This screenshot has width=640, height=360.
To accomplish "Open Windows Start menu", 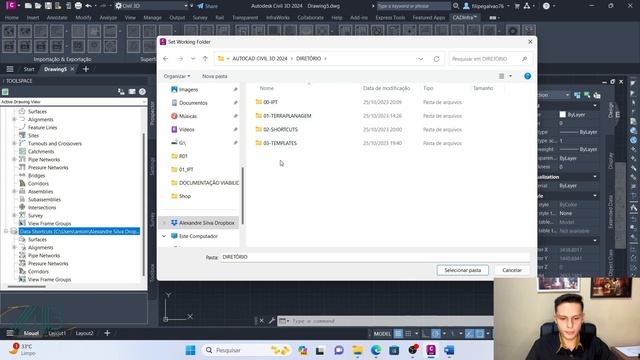I will pyautogui.click(x=190, y=350).
